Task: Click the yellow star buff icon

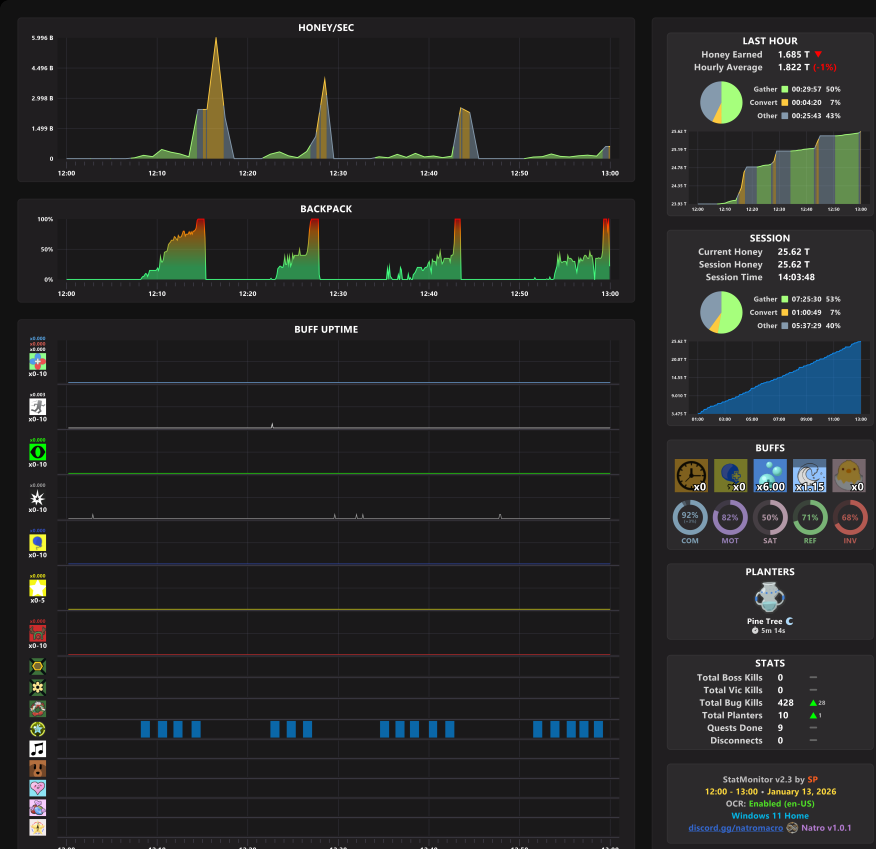Action: click(x=37, y=588)
